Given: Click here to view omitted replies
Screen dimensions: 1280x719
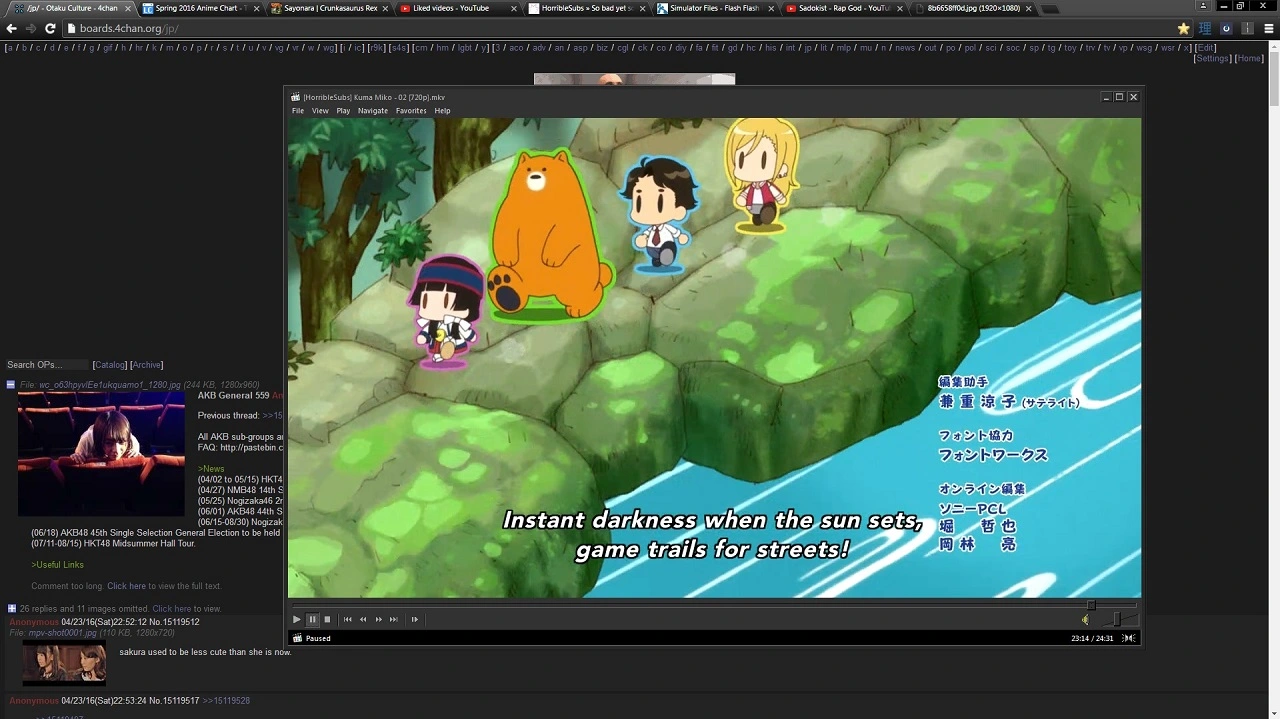Looking at the screenshot, I should point(171,608).
